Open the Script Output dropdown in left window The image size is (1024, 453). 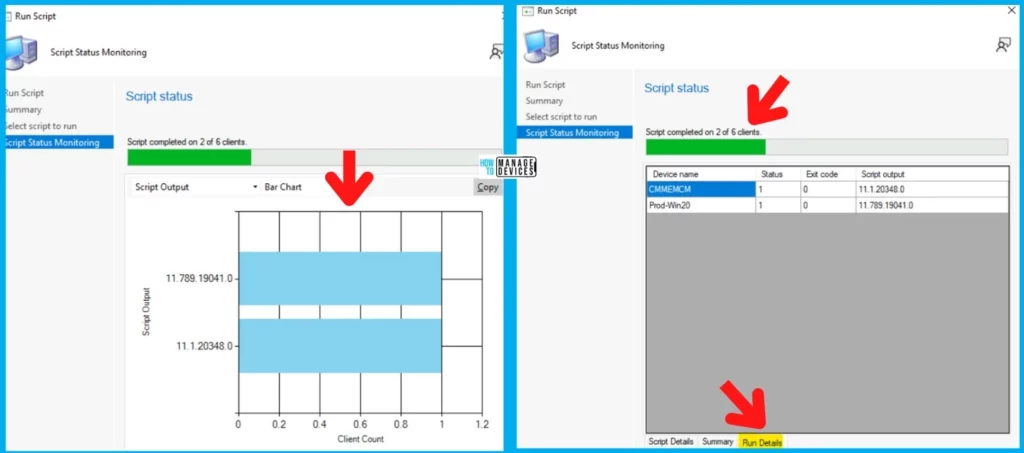coord(195,187)
